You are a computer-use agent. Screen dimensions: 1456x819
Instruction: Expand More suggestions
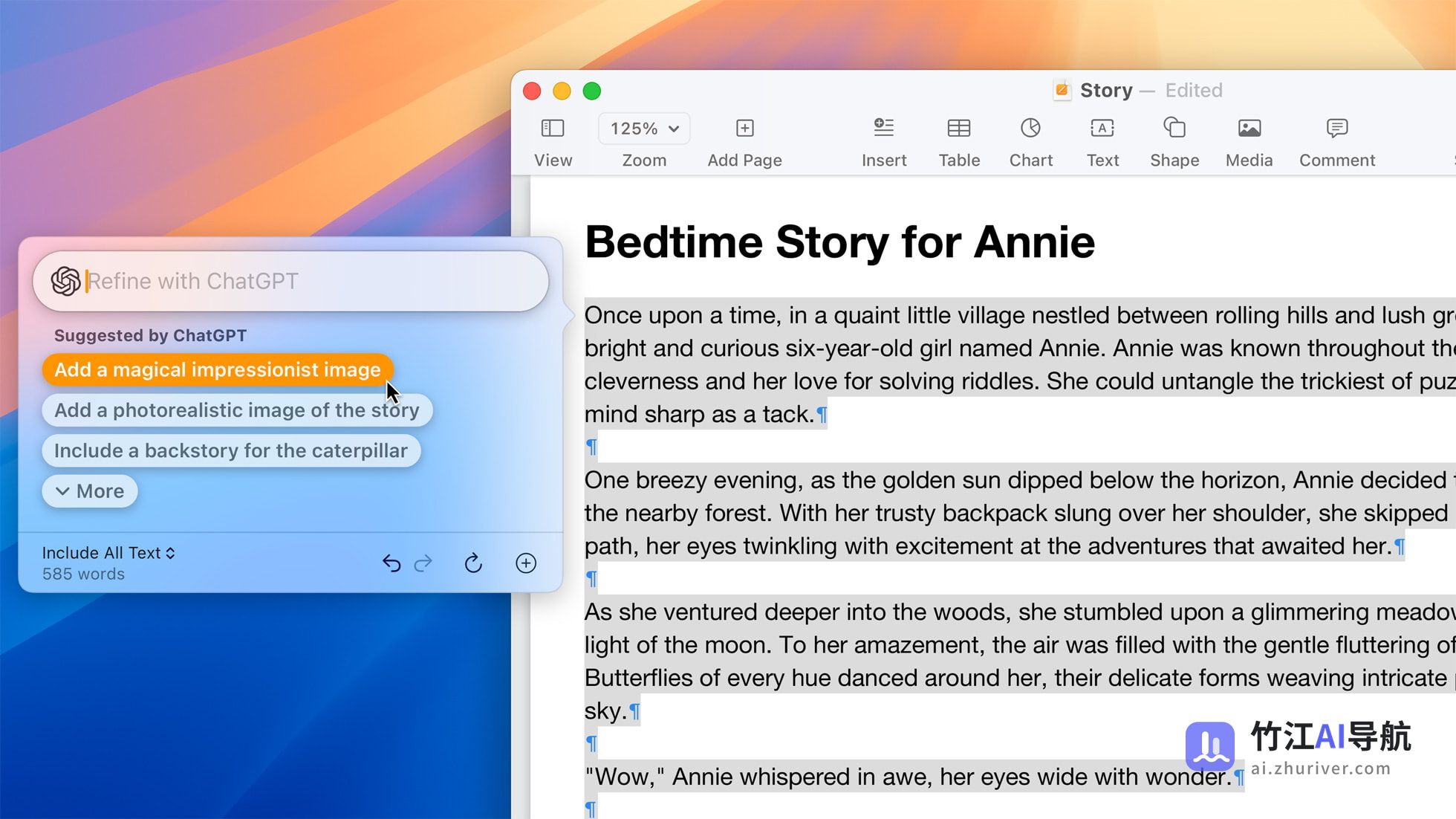pyautogui.click(x=90, y=491)
